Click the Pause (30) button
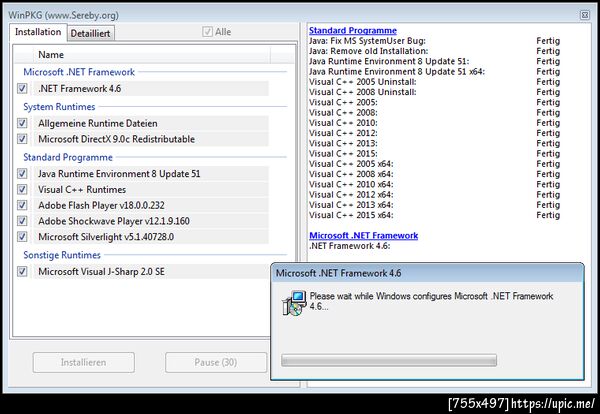600x414 pixels. click(x=216, y=362)
